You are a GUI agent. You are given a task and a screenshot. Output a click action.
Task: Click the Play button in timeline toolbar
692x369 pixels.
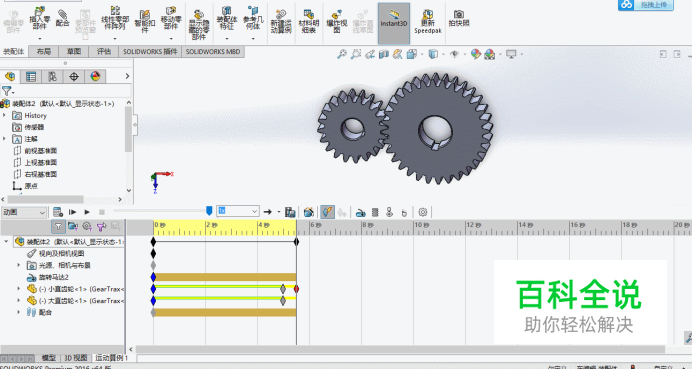click(x=87, y=212)
